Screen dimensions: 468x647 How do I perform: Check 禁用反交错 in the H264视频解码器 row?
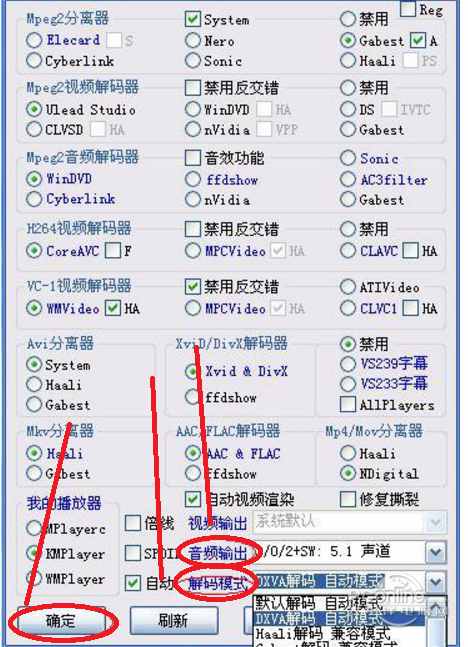coord(192,229)
